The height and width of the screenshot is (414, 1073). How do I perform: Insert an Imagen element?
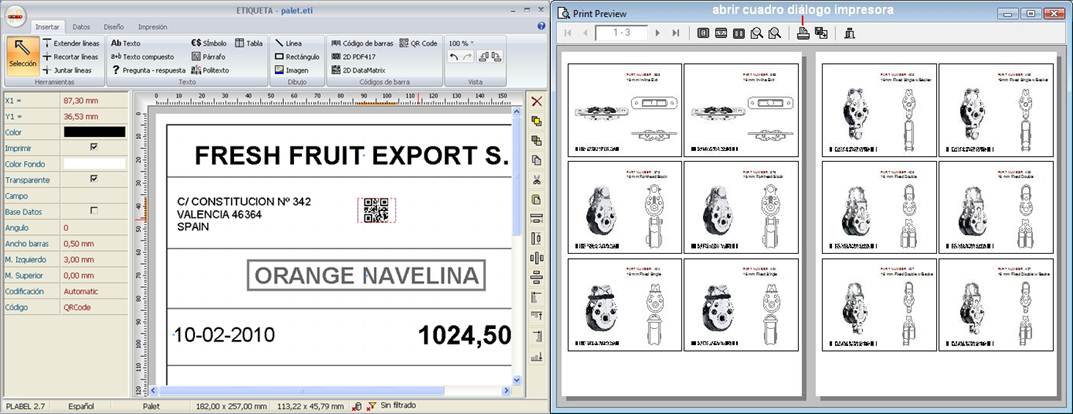pyautogui.click(x=291, y=70)
